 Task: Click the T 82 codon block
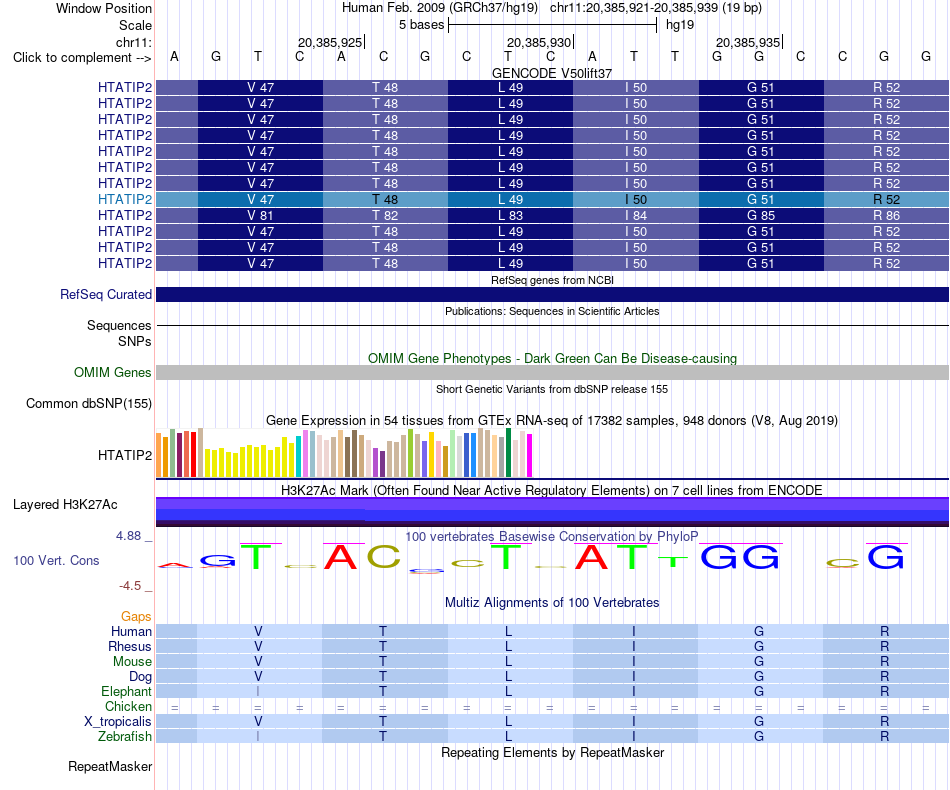385,216
